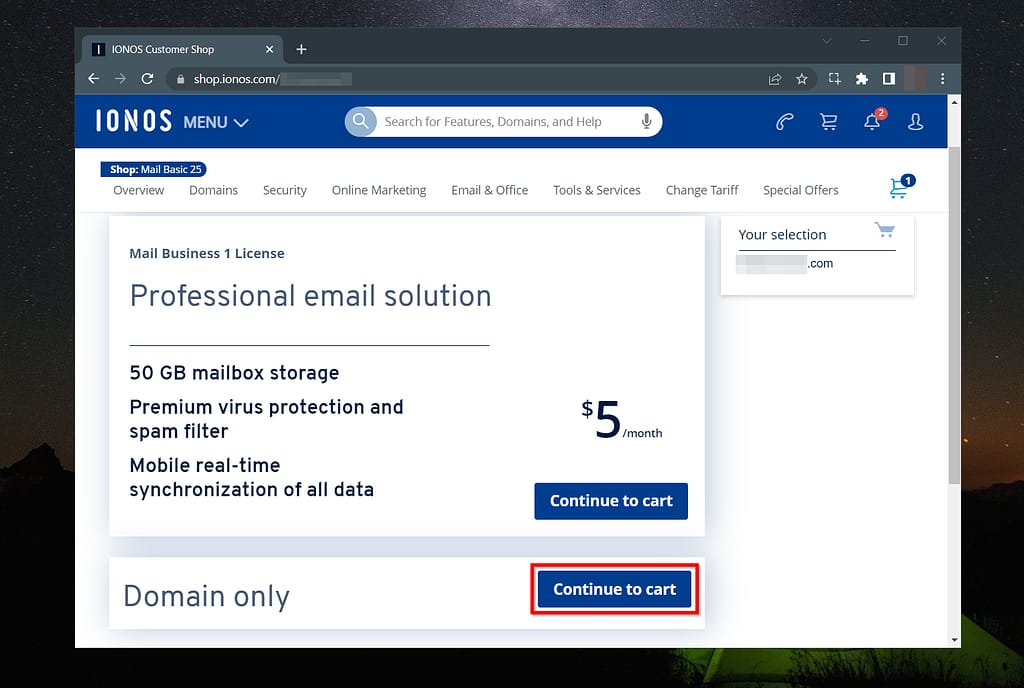The width and height of the screenshot is (1024, 688).
Task: Click the address bar URL shop.ionos.com
Action: (x=236, y=79)
